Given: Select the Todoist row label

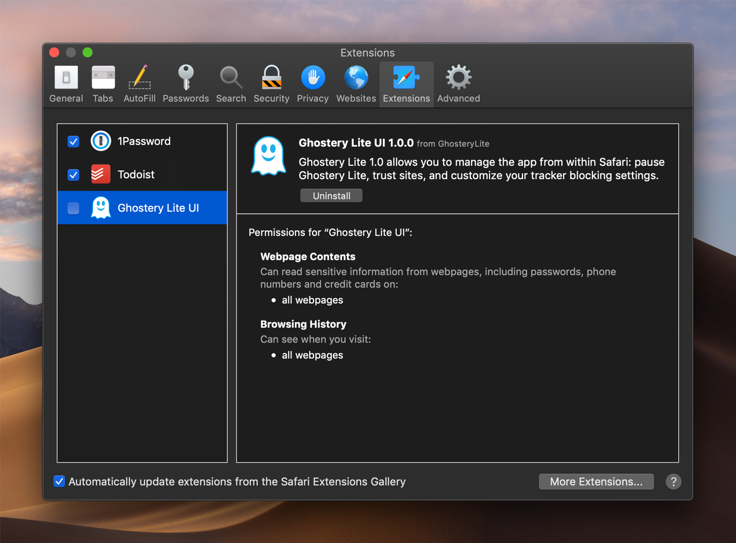Looking at the screenshot, I should (136, 175).
